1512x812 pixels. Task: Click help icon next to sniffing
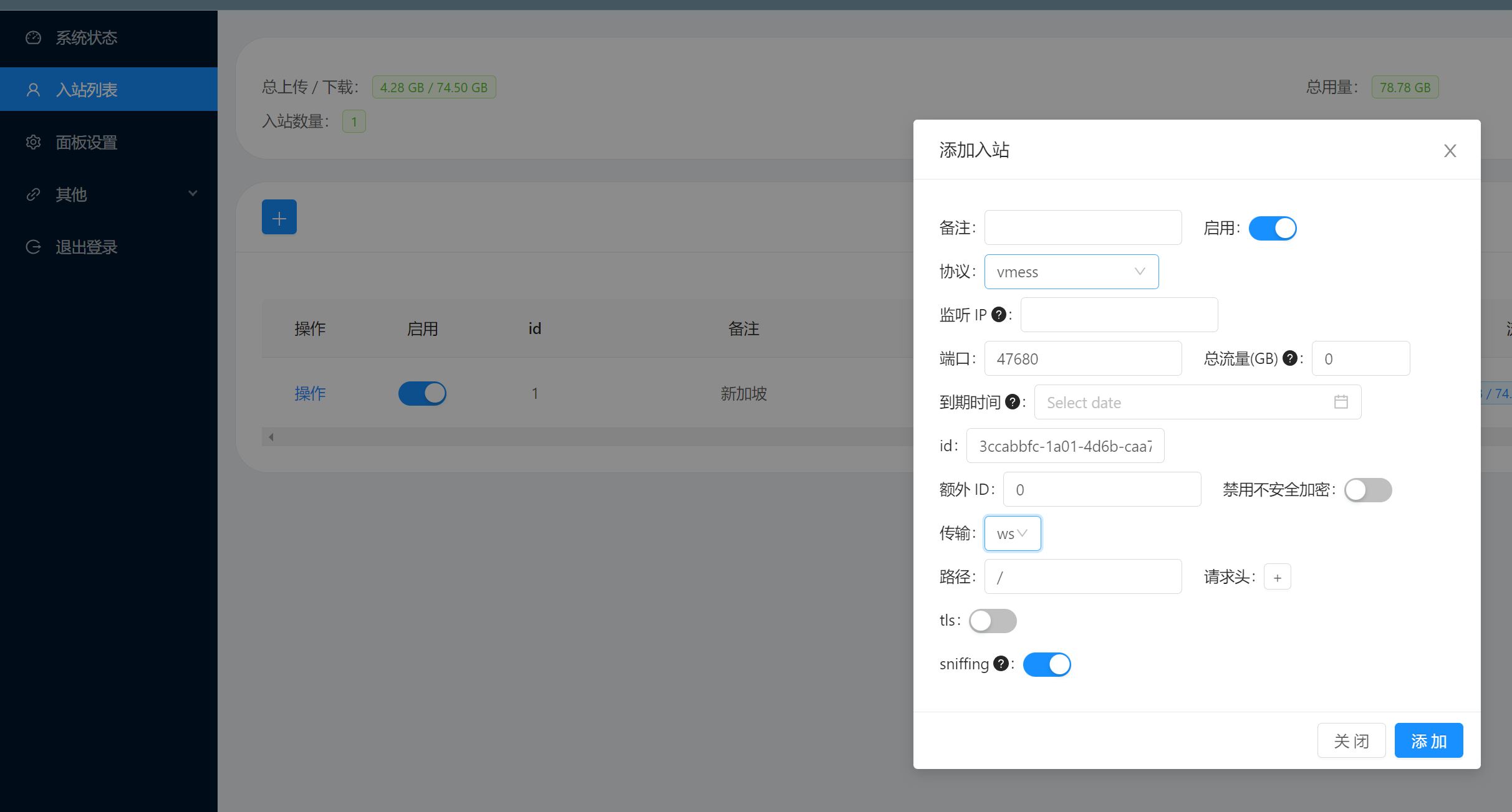tap(1001, 664)
